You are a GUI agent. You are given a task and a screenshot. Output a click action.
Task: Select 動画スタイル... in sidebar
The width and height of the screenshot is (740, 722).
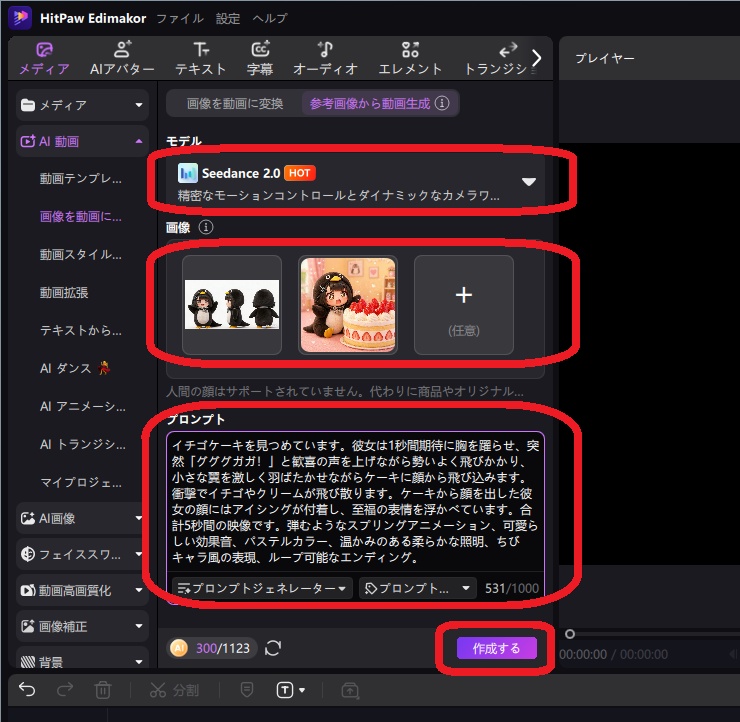point(81,255)
